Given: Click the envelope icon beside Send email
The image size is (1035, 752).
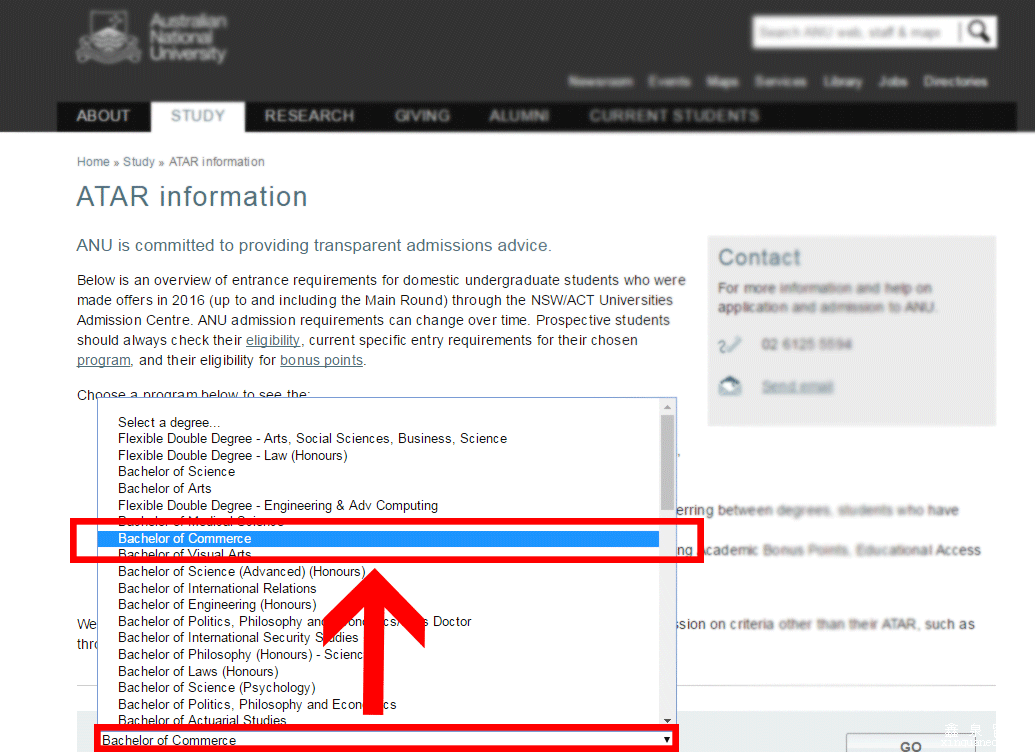Looking at the screenshot, I should [x=730, y=387].
